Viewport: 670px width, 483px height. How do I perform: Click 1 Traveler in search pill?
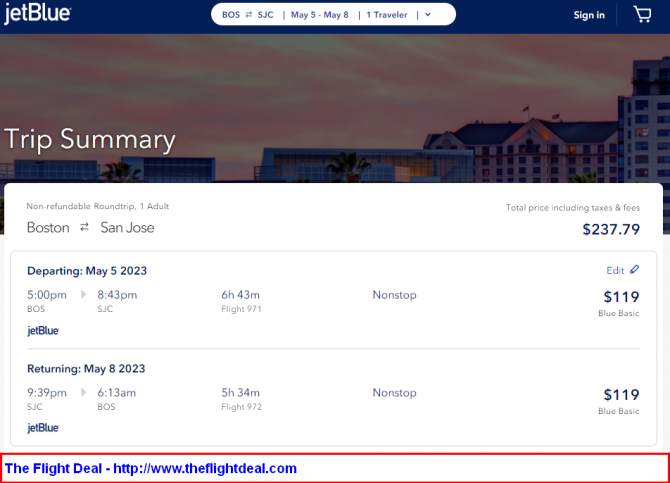click(387, 15)
